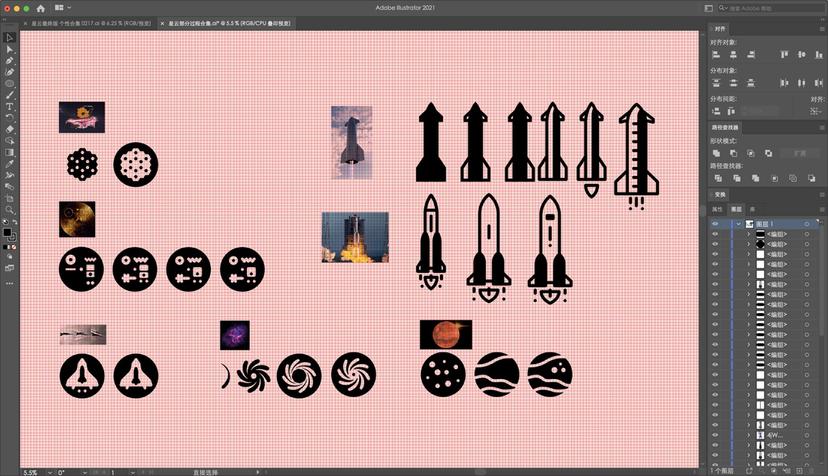Toggle visibility of second <编组> sublayer

click(715, 244)
